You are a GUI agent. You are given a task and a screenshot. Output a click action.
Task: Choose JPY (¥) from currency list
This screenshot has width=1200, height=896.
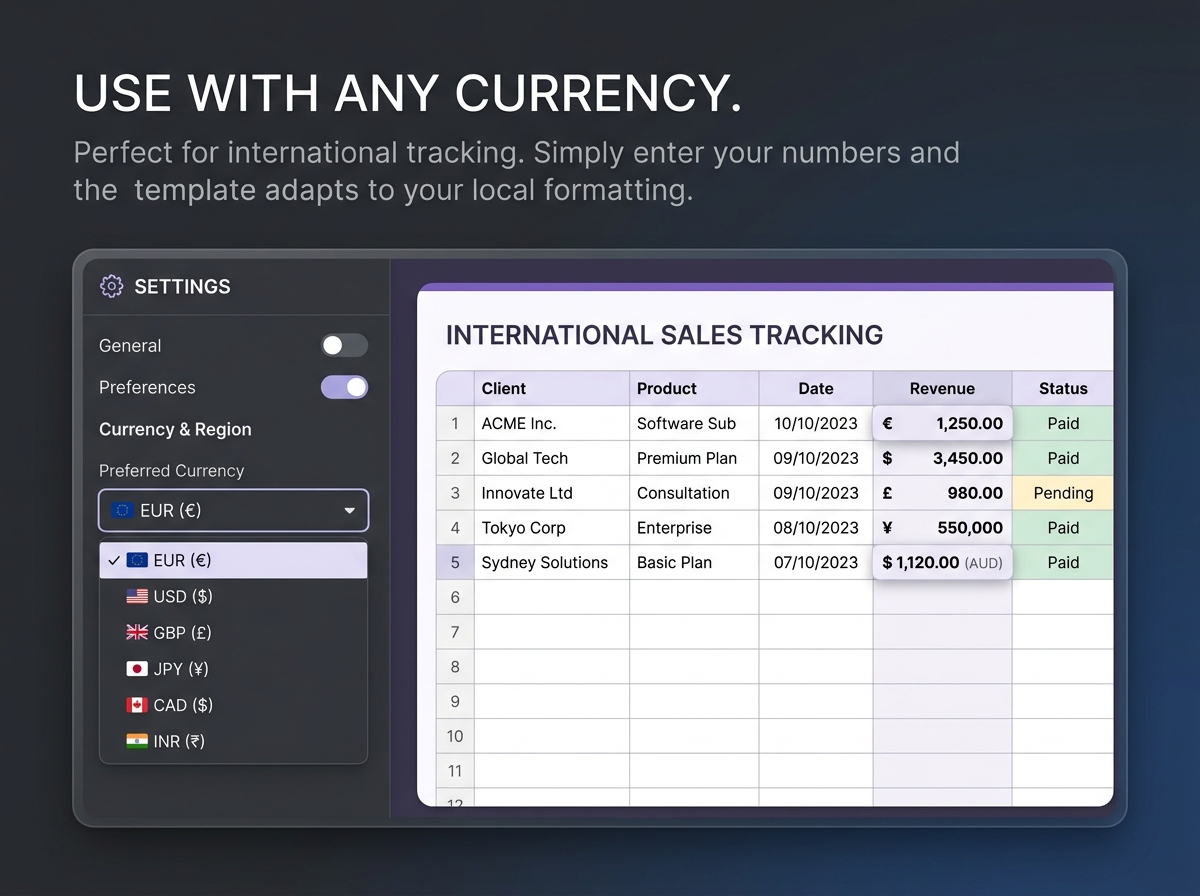[181, 669]
